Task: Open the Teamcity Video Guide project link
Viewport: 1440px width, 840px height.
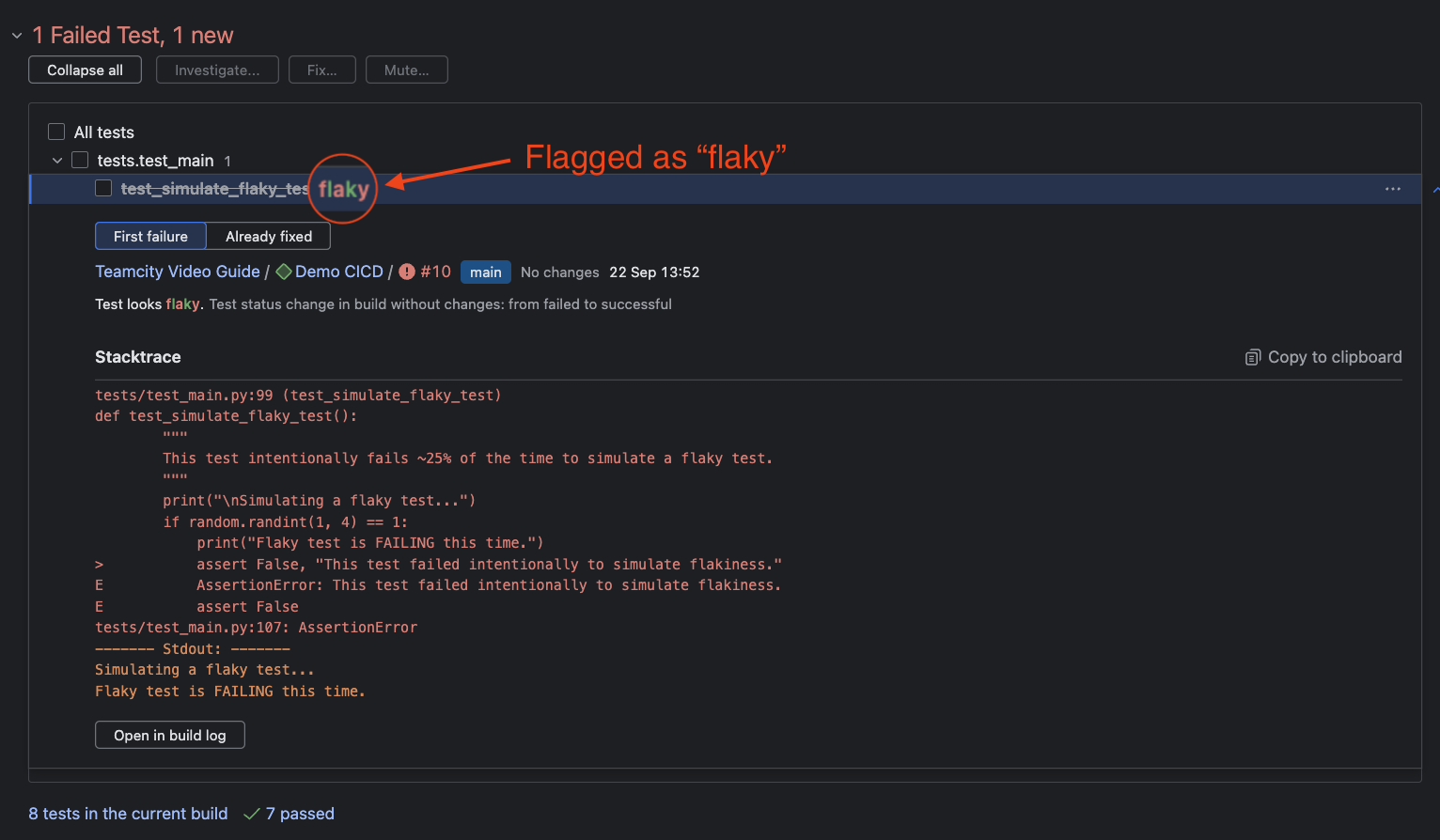Action: (x=178, y=272)
